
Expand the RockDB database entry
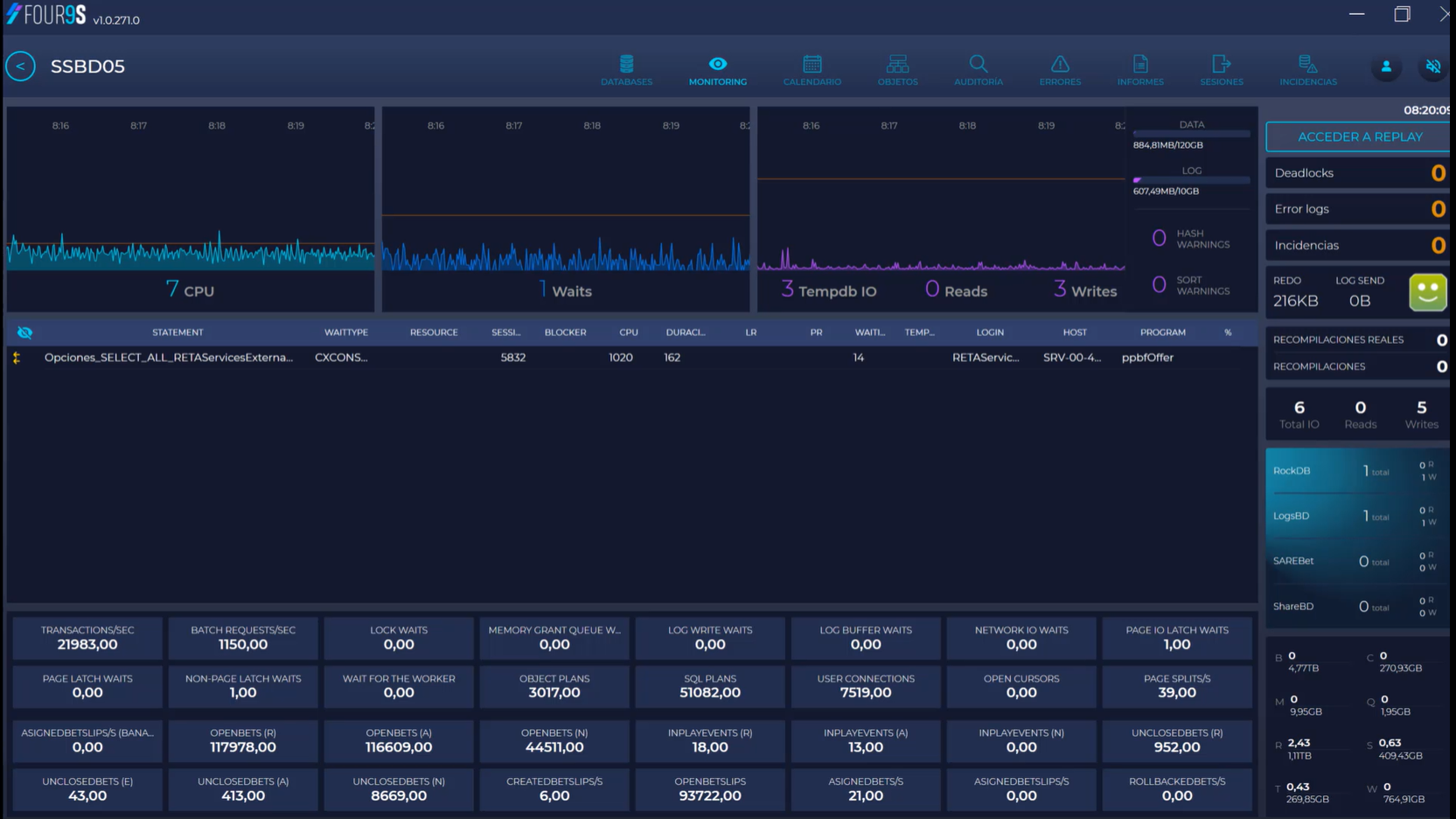(x=1356, y=470)
